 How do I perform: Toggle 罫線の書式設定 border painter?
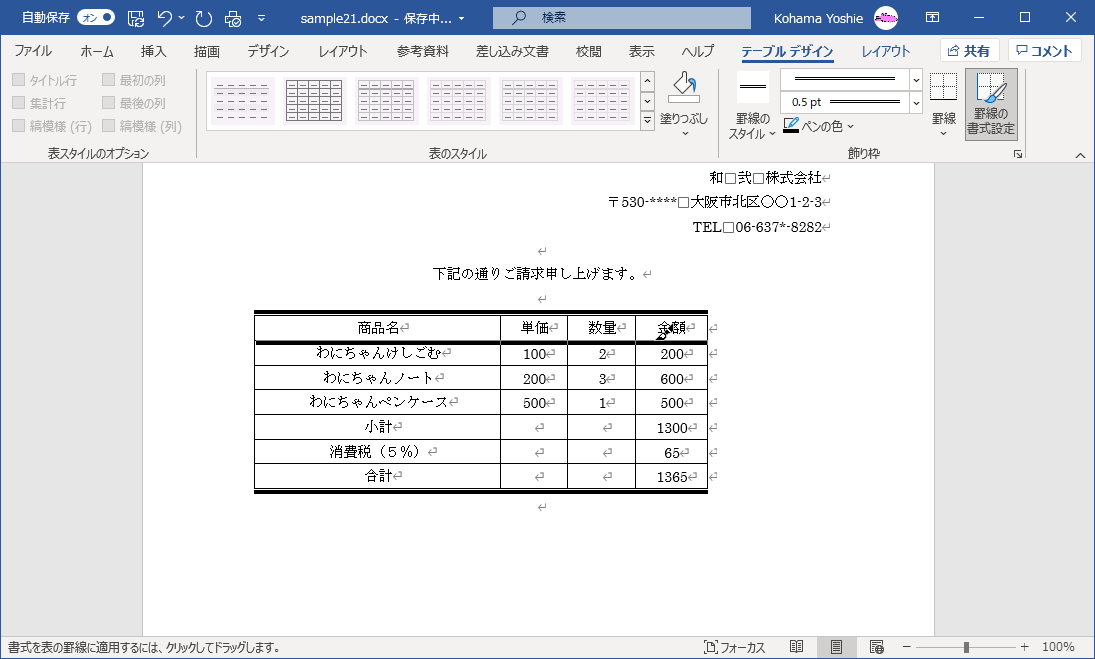(991, 104)
